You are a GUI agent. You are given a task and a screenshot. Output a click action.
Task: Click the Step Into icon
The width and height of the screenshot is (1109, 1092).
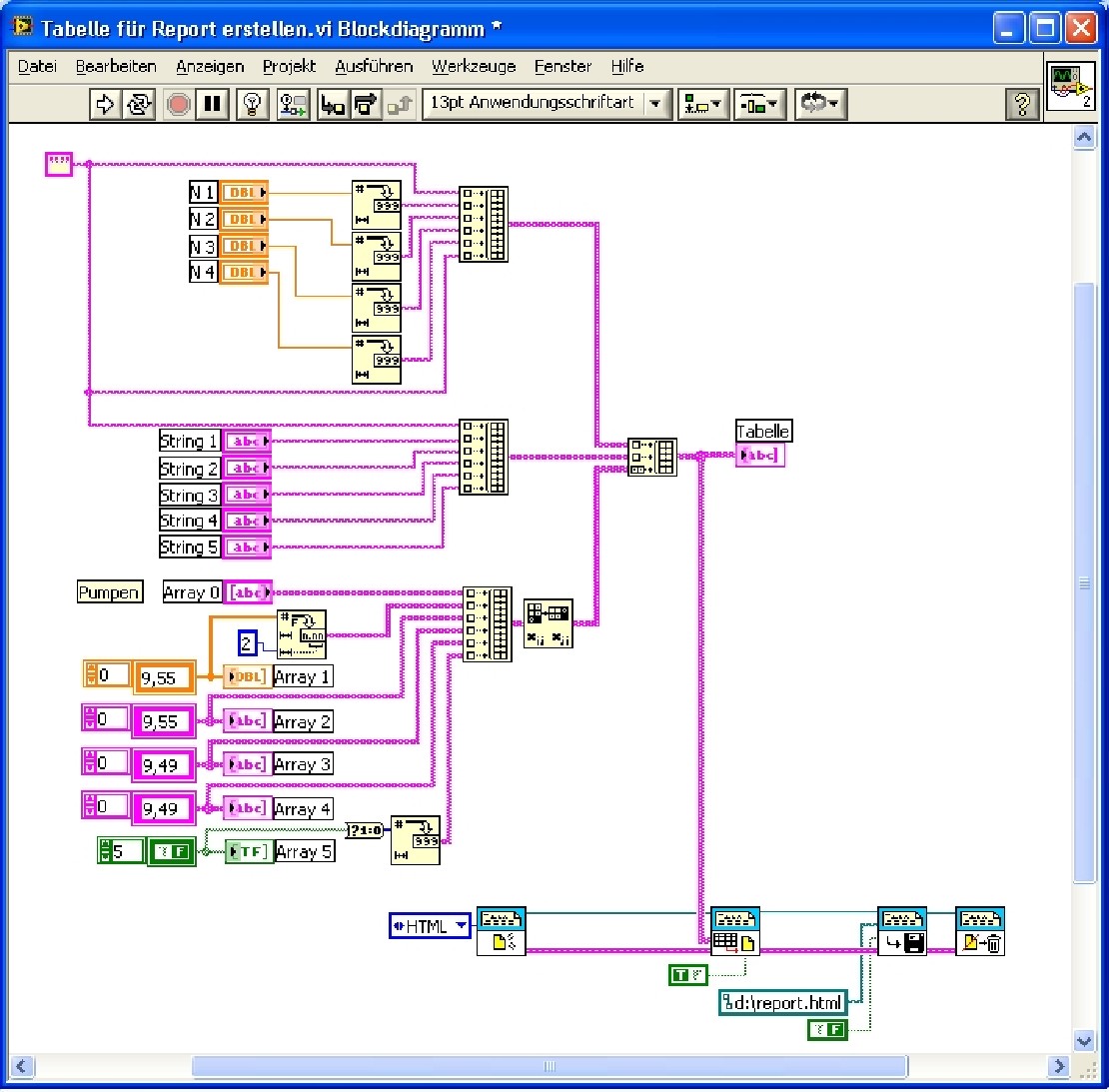point(333,104)
